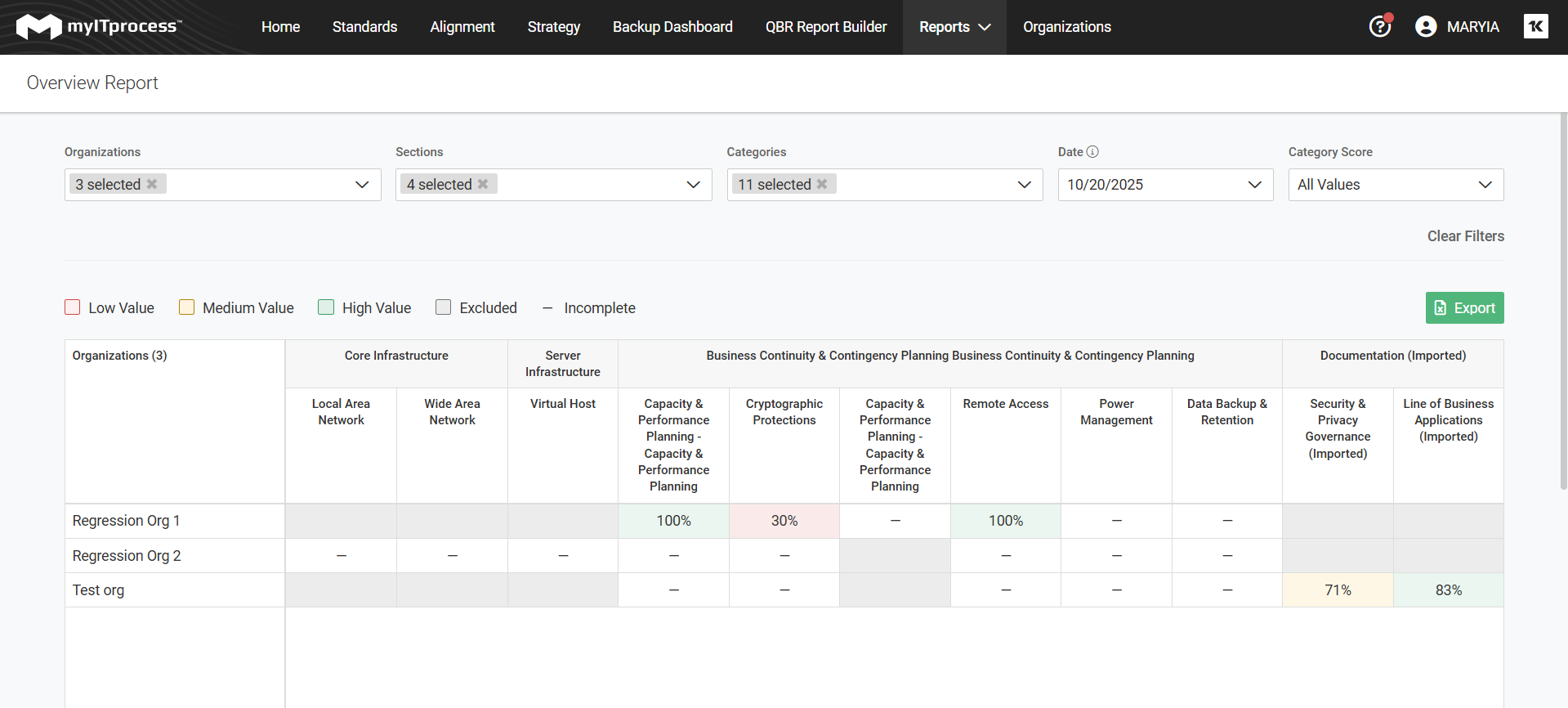Screen dimensions: 1568x708
Task: Click the Clear Filters link
Action: tap(1465, 236)
